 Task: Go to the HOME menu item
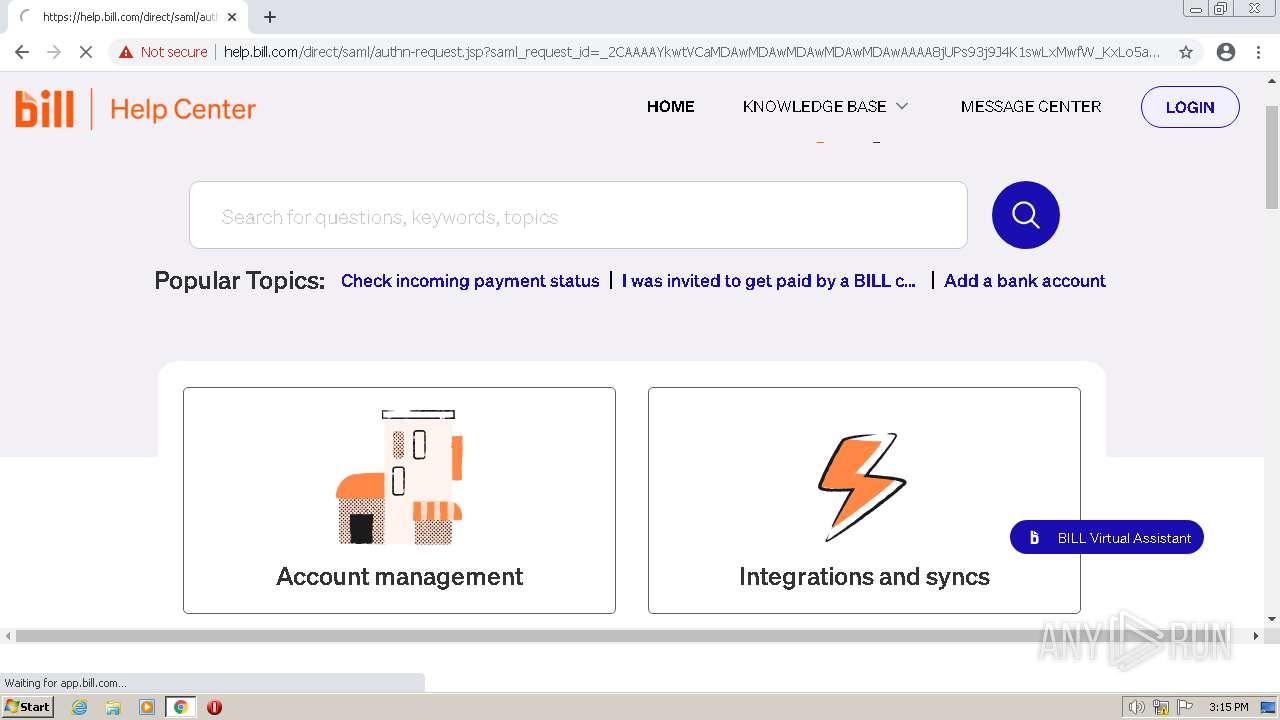pyautogui.click(x=670, y=106)
